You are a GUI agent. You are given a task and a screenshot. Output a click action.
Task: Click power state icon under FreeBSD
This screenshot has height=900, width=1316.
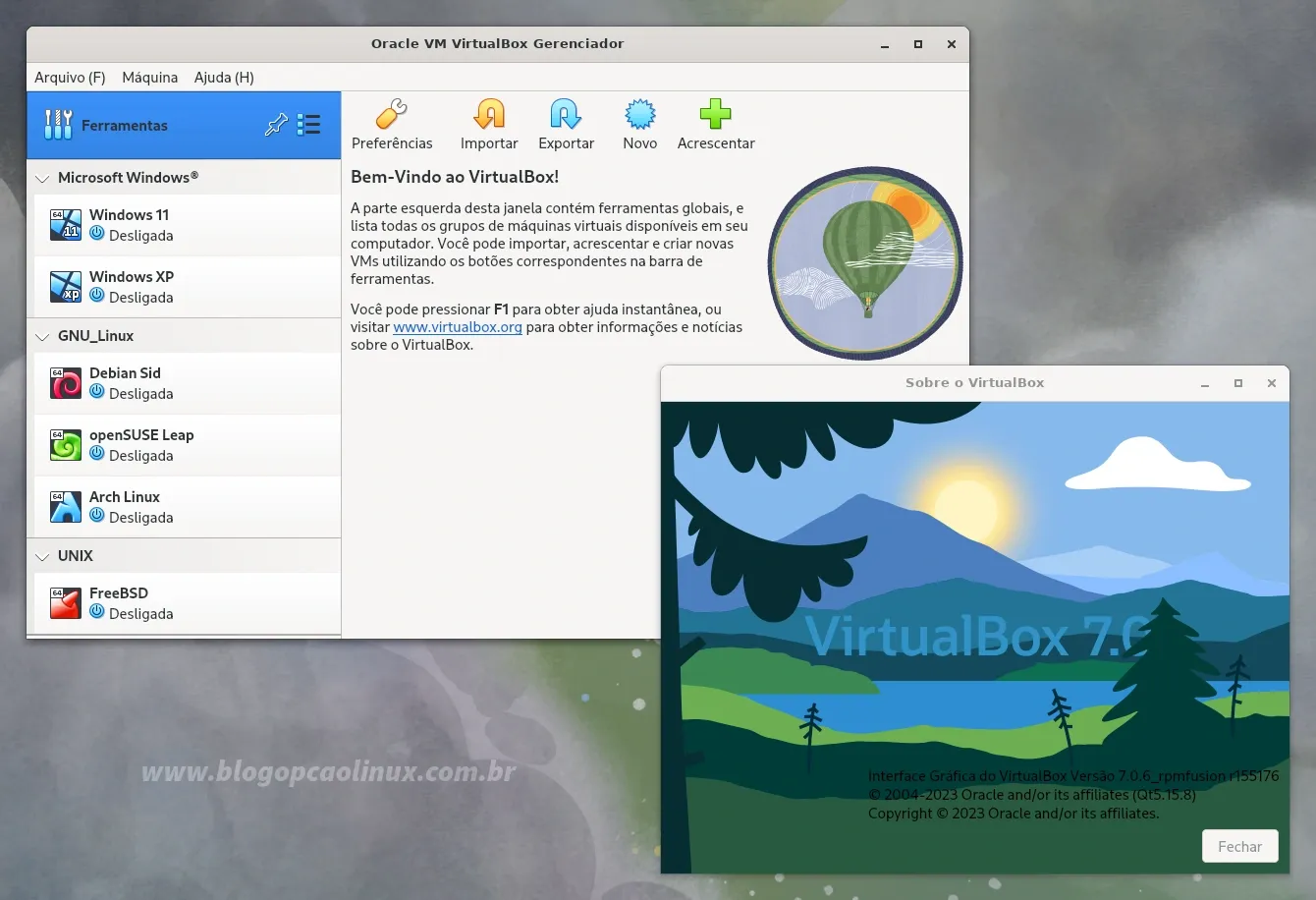(x=97, y=612)
